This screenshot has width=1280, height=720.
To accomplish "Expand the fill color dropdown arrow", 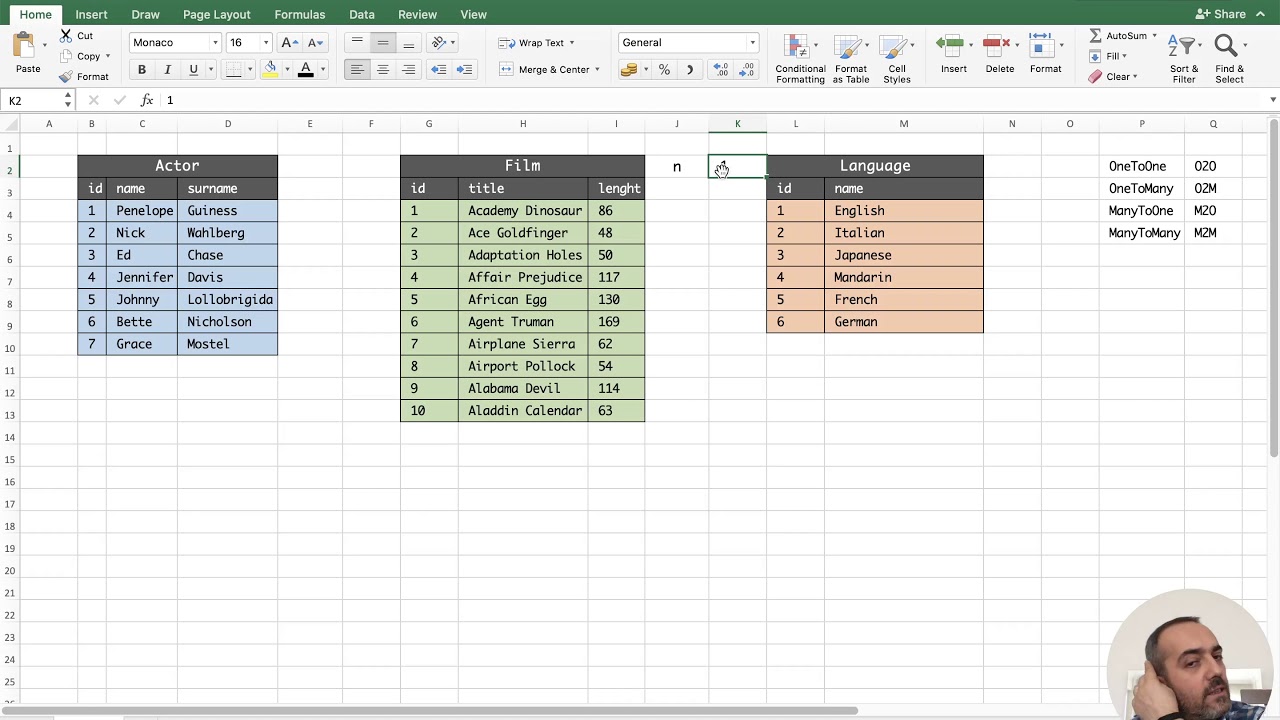I will pyautogui.click(x=287, y=70).
